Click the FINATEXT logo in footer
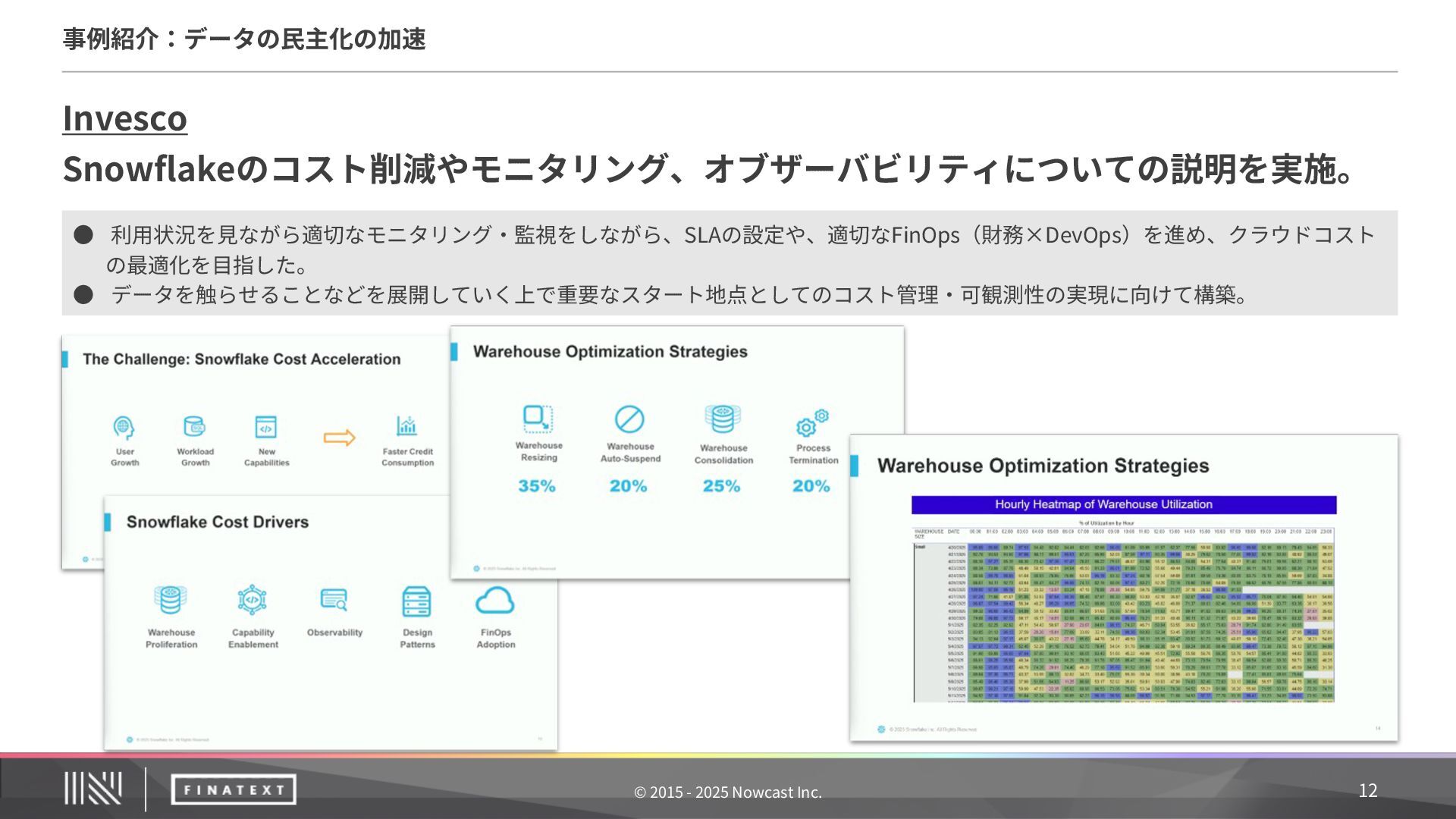The image size is (1456, 819). 234,789
